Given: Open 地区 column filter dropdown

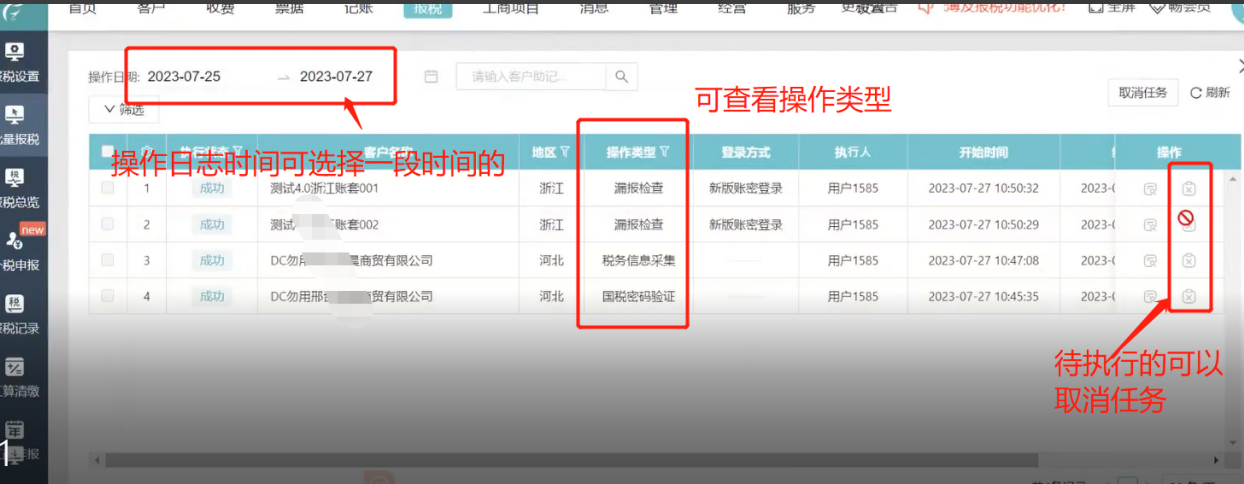Looking at the screenshot, I should pyautogui.click(x=565, y=152).
